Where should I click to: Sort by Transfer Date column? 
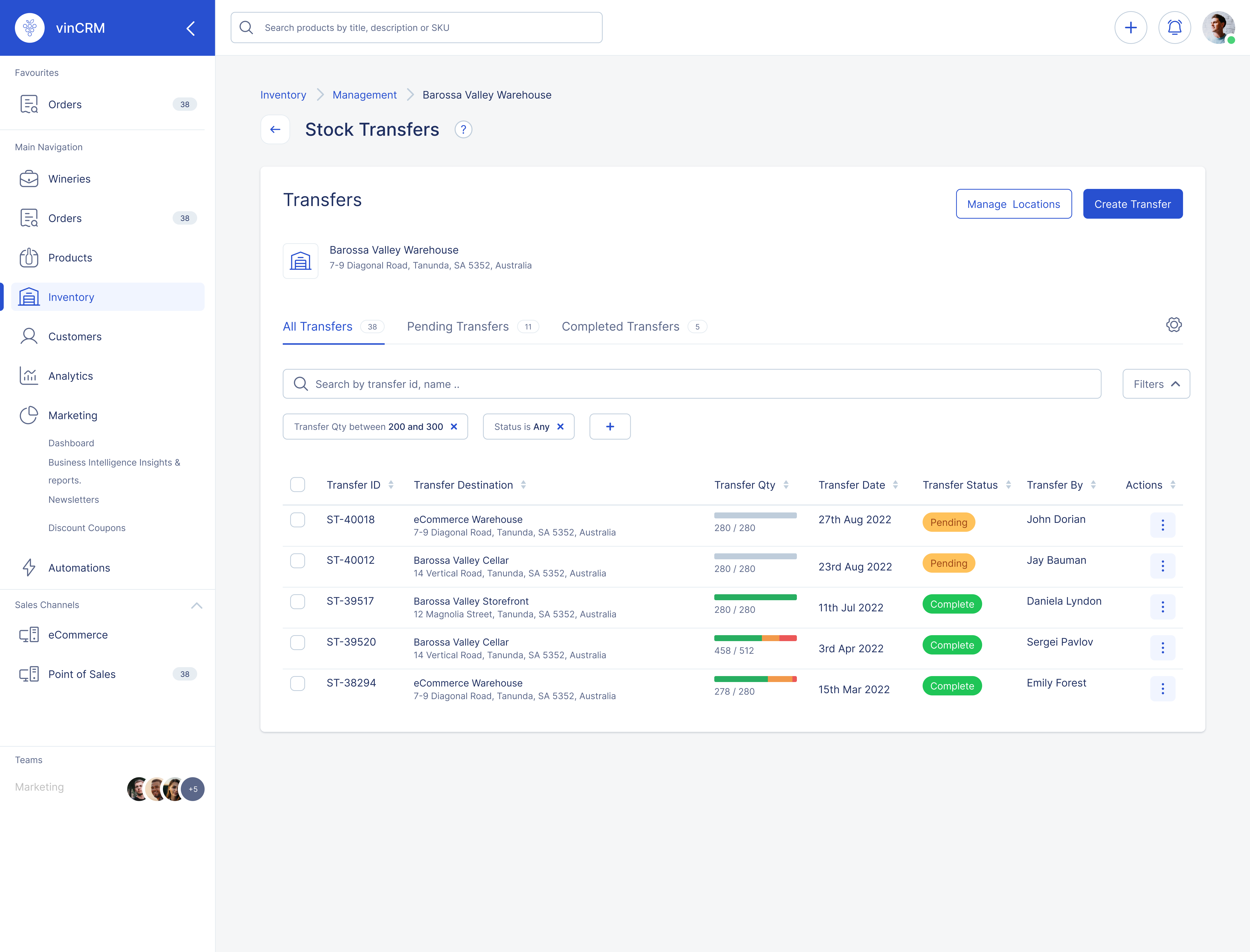pos(895,485)
